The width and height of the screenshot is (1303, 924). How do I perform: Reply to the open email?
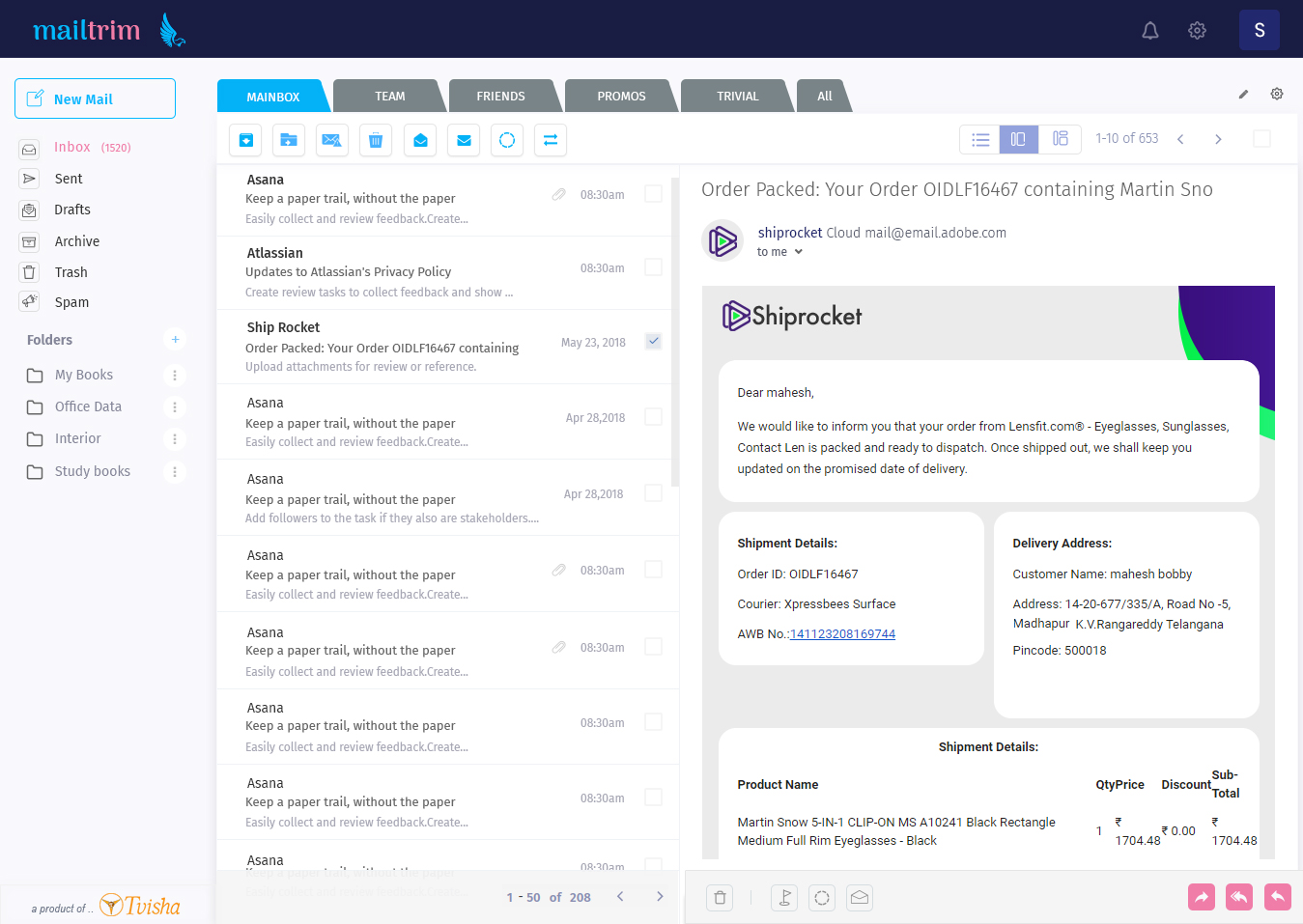point(1278,897)
